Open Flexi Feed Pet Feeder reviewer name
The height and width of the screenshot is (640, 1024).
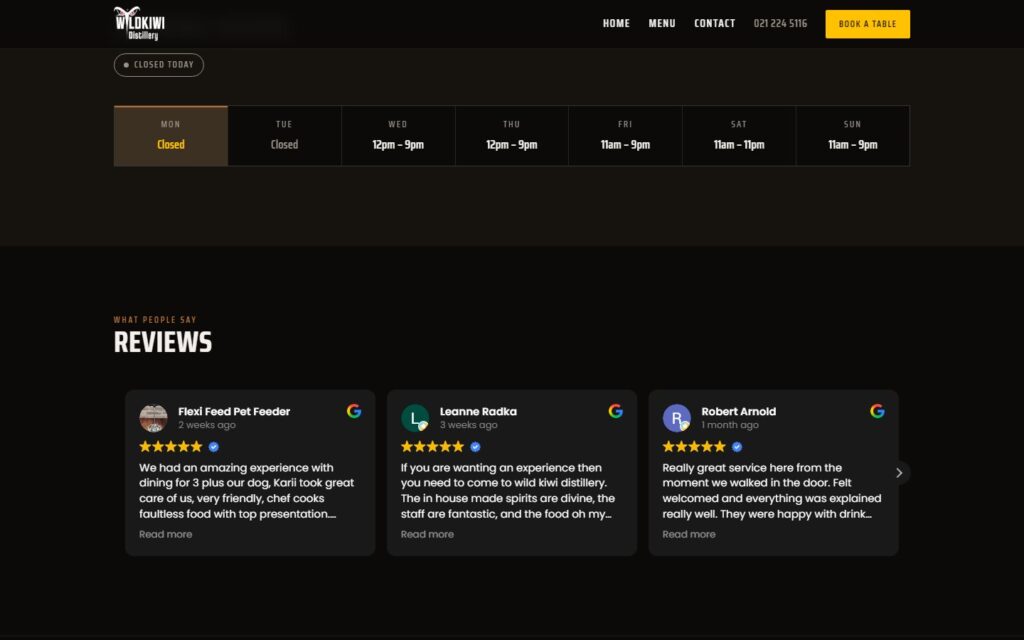(x=234, y=411)
